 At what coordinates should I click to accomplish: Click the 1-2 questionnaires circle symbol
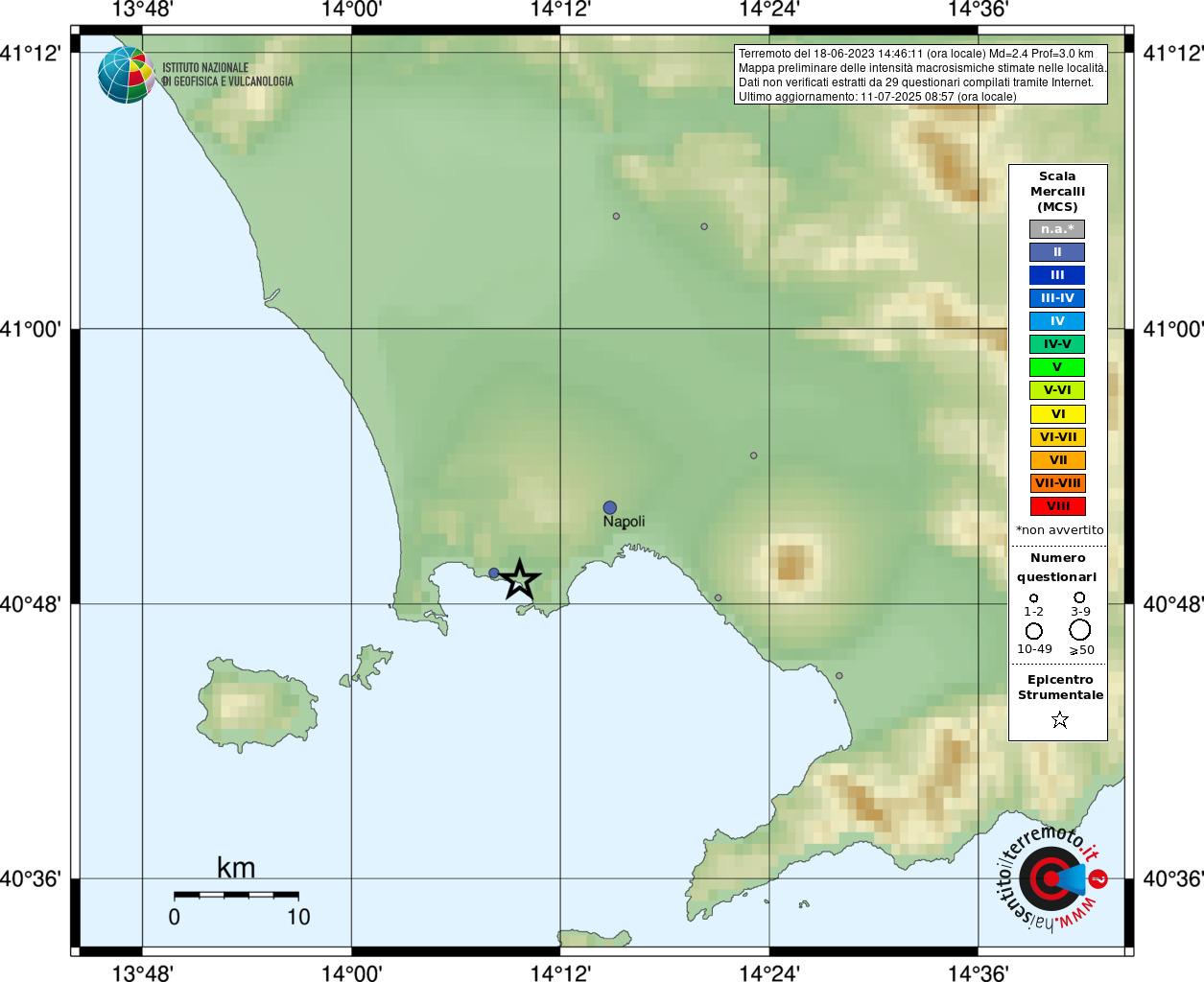tap(1033, 597)
